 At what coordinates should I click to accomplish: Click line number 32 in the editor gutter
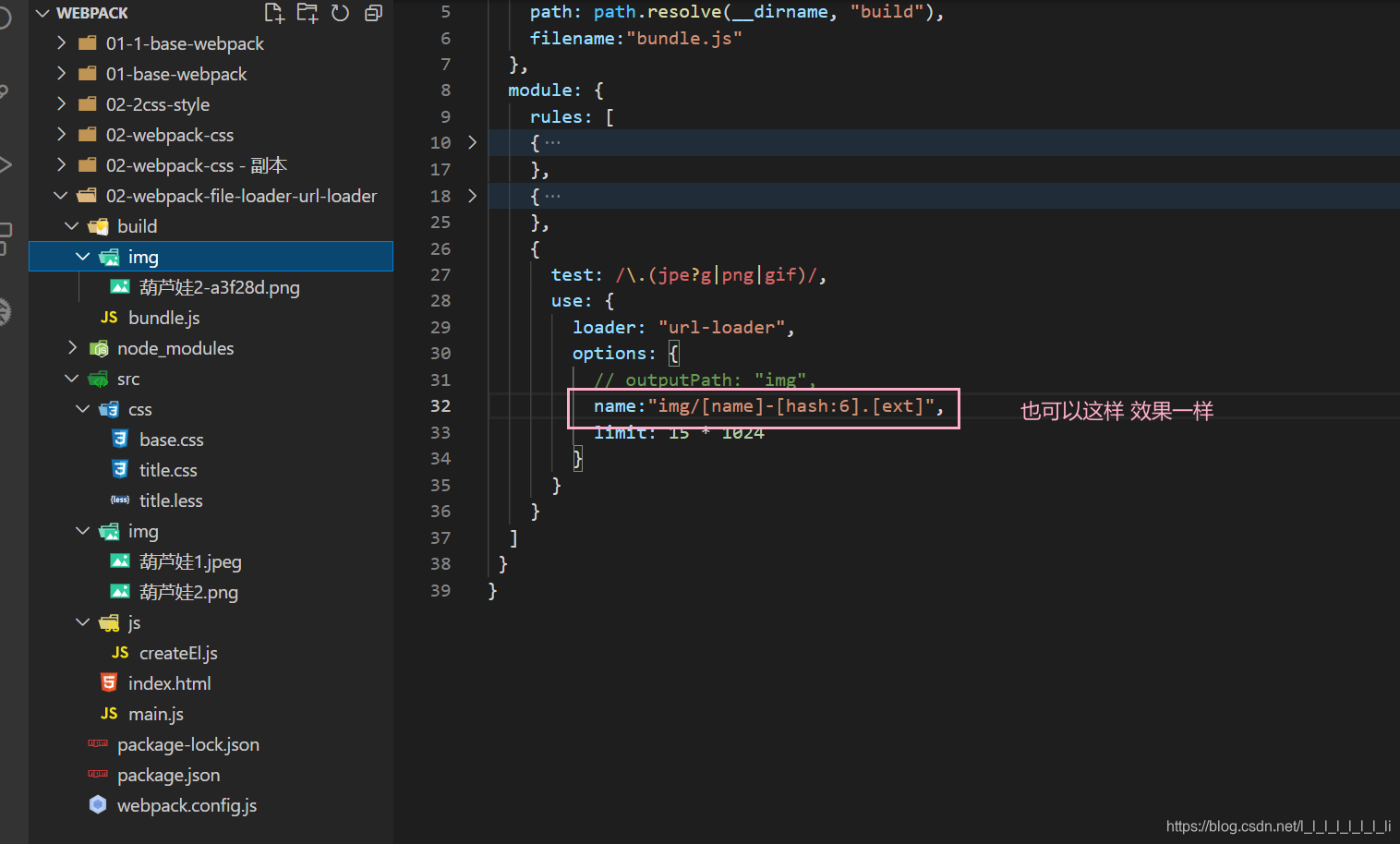coord(441,405)
